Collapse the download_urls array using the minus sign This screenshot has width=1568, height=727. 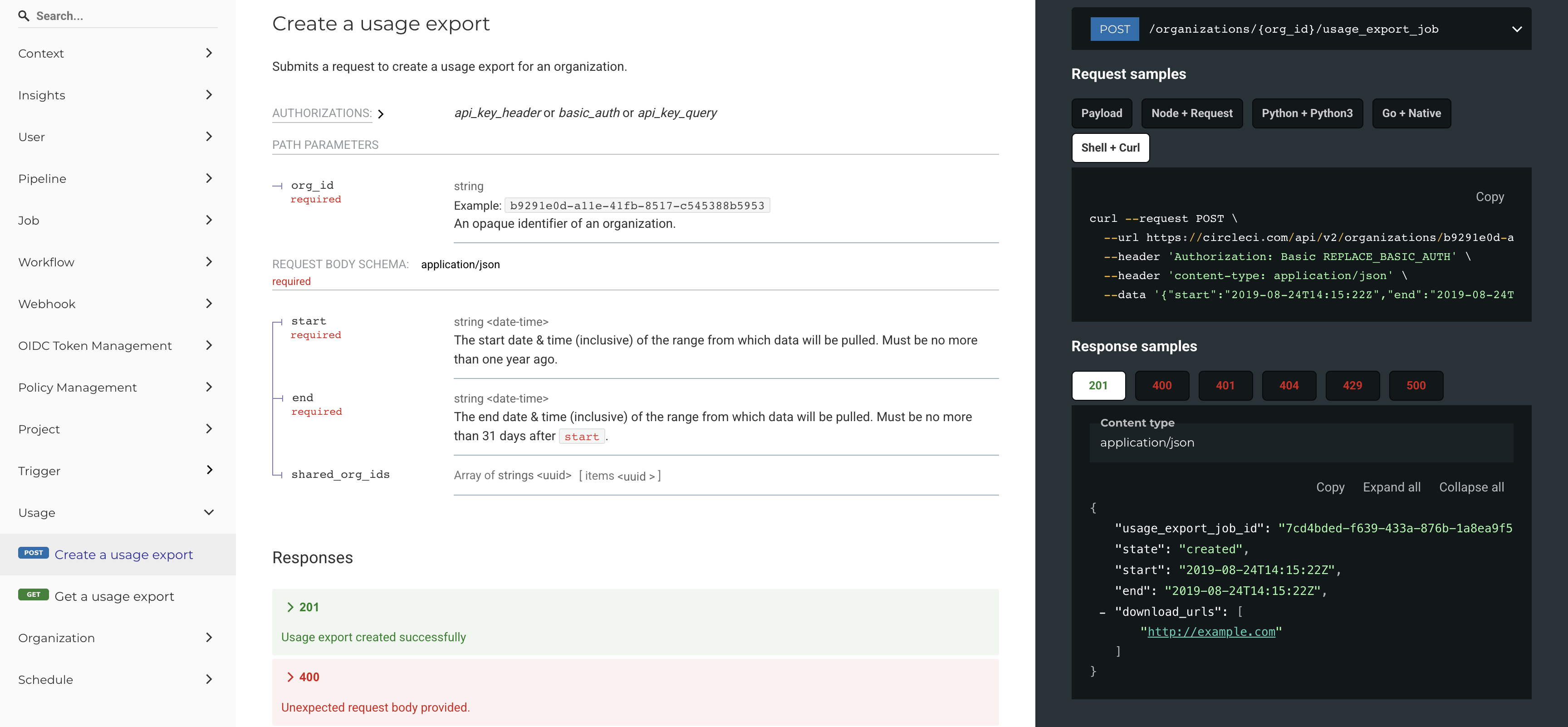1102,613
